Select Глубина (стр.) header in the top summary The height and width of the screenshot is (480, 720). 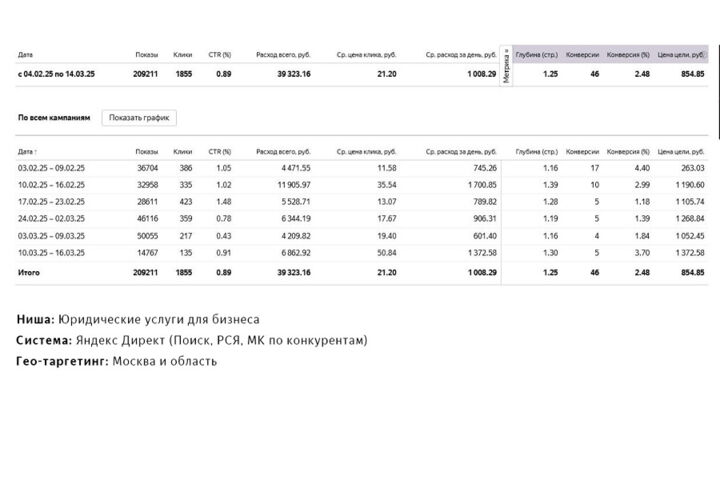point(536,55)
